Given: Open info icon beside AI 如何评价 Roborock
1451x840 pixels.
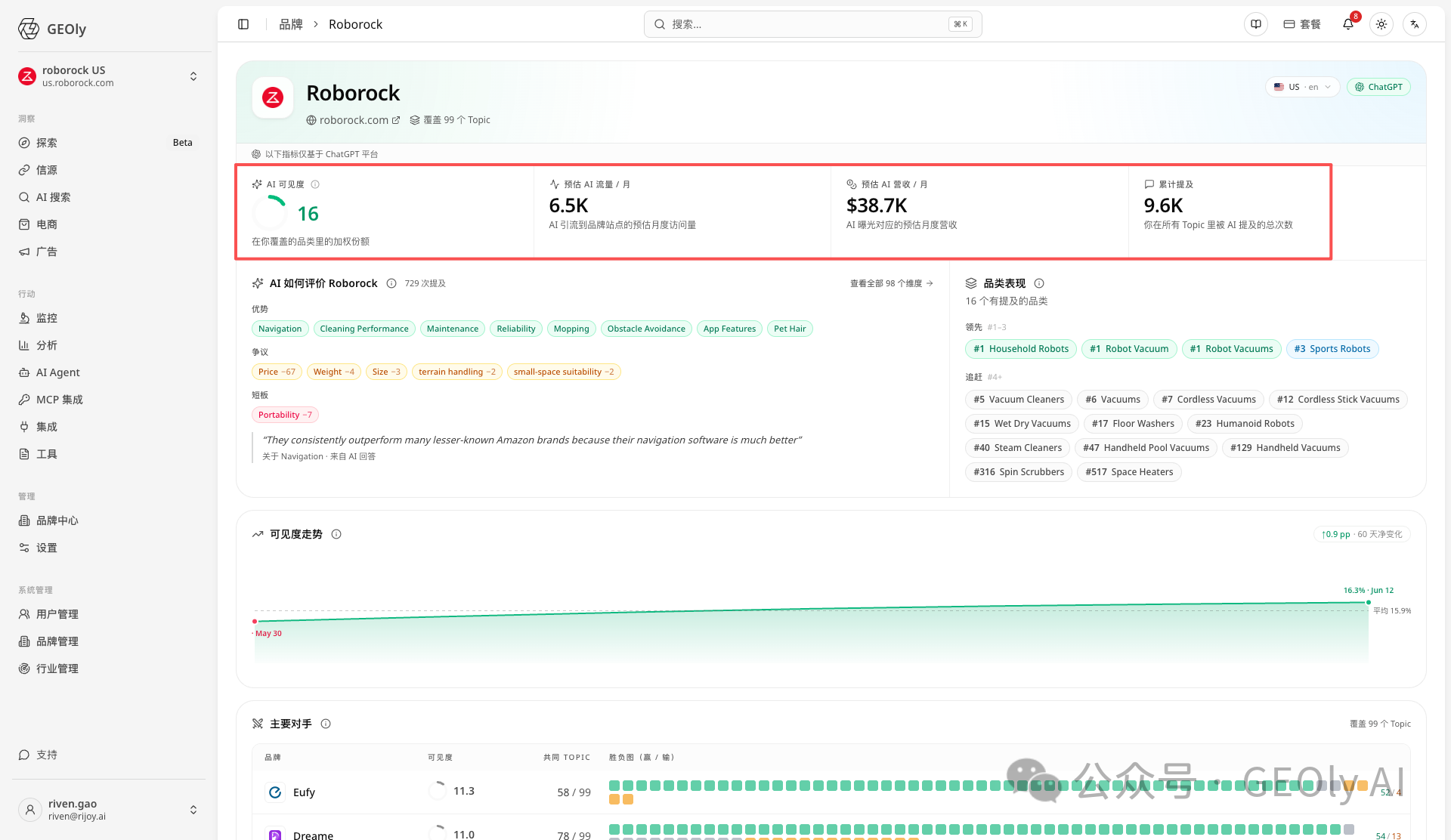Looking at the screenshot, I should (391, 283).
